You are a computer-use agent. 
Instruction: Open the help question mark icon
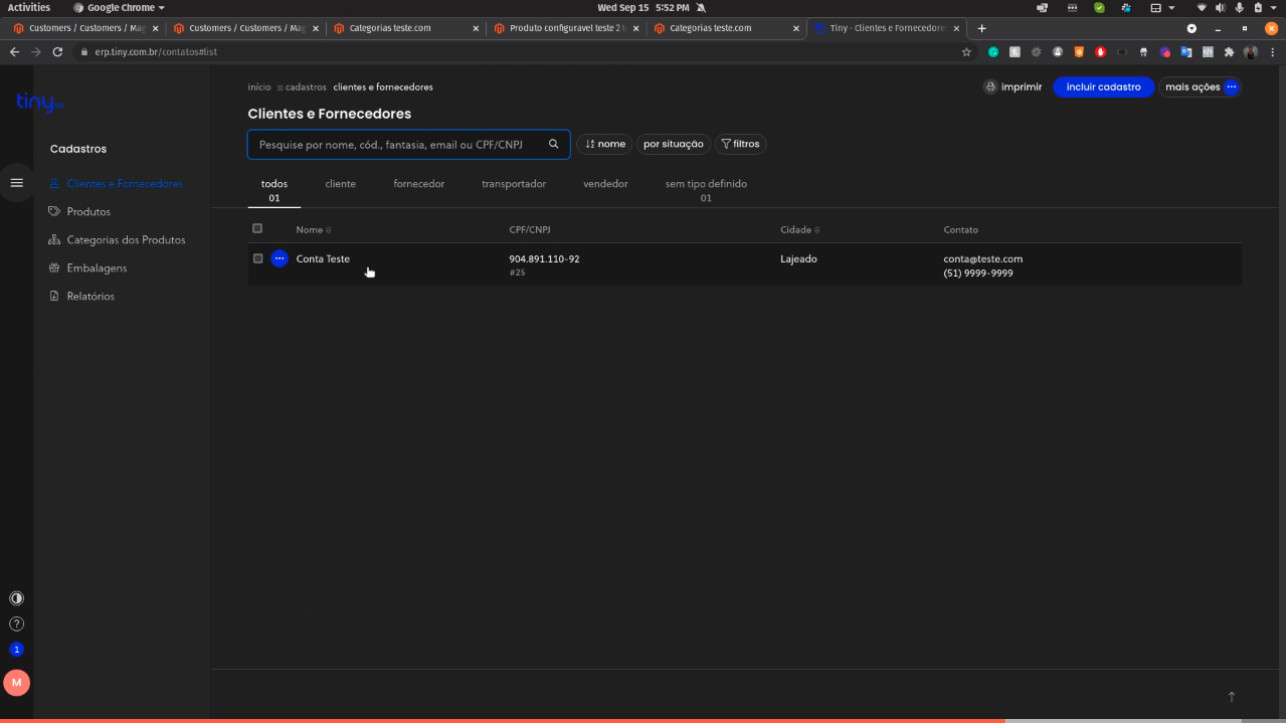(16, 624)
